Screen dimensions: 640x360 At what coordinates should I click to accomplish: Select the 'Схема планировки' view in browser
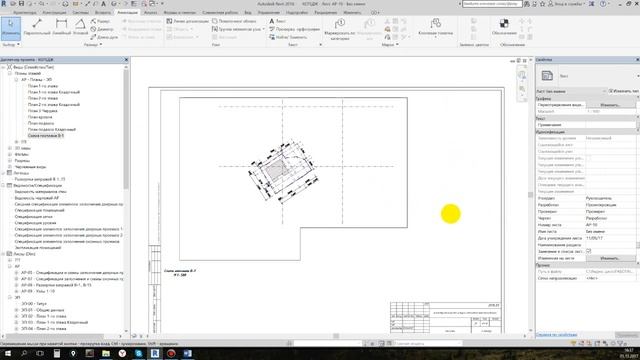tap(46, 136)
